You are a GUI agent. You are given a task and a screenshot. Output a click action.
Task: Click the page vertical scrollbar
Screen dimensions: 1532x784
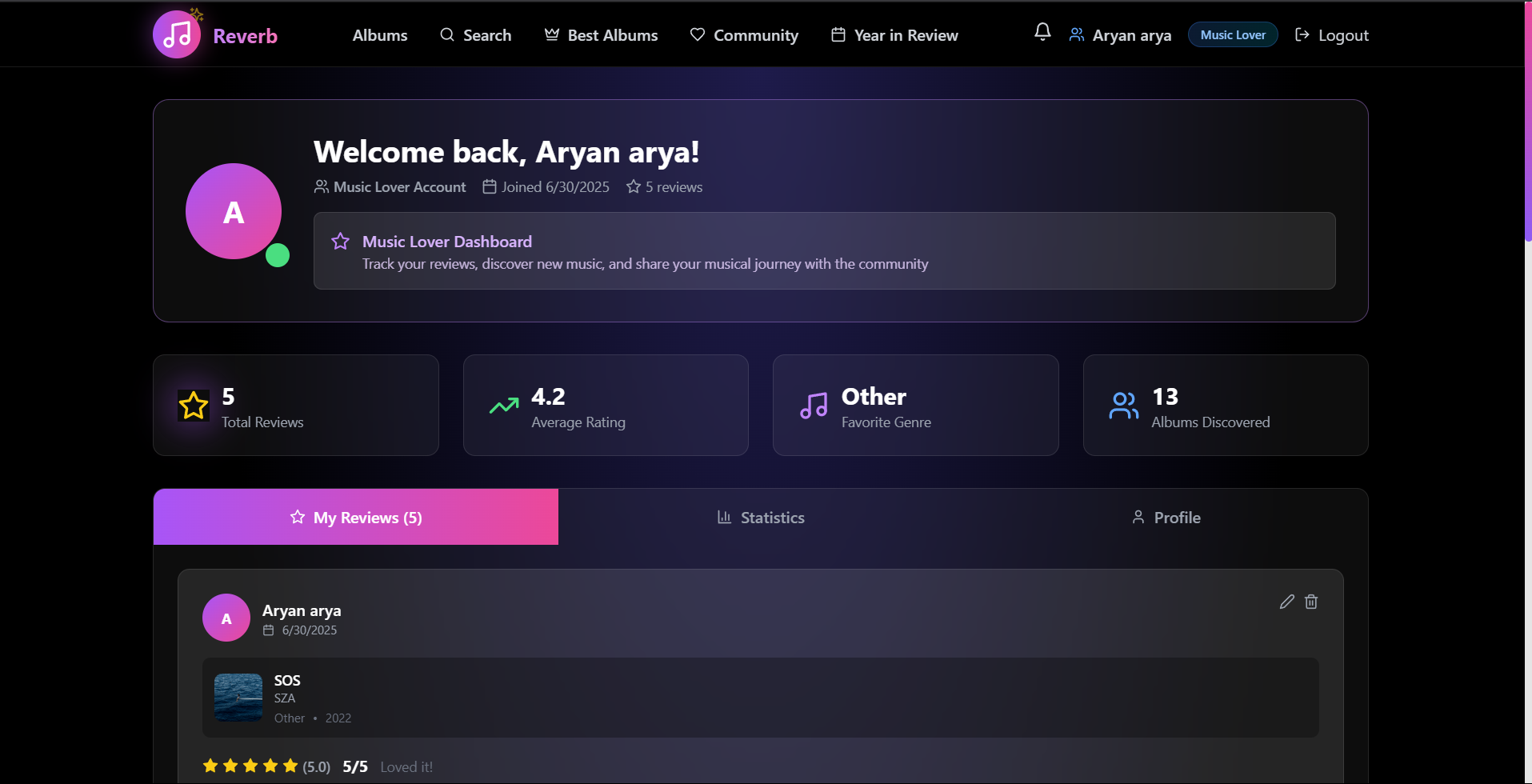[1527, 120]
